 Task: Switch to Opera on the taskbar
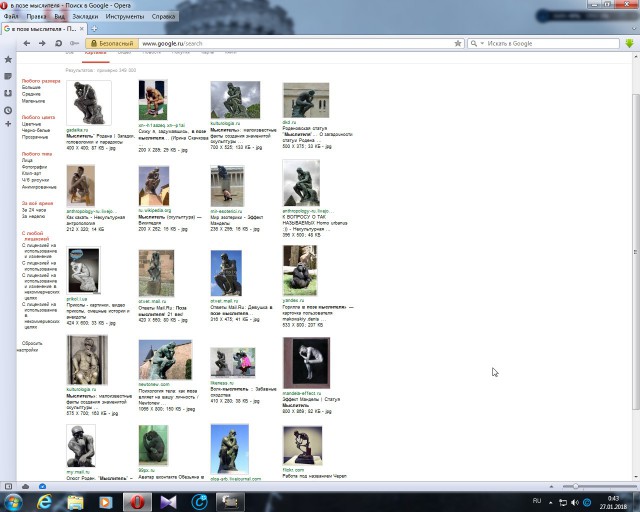[137, 502]
